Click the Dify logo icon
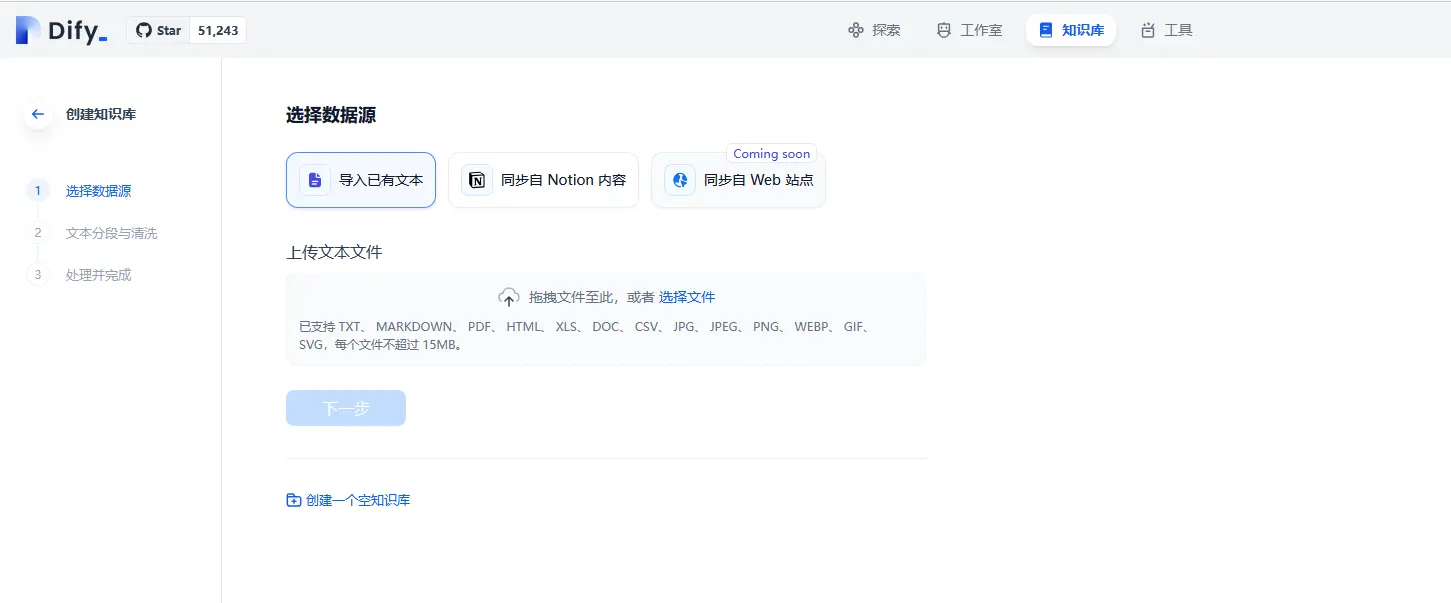Viewport: 1451px width, 603px height. click(x=26, y=30)
